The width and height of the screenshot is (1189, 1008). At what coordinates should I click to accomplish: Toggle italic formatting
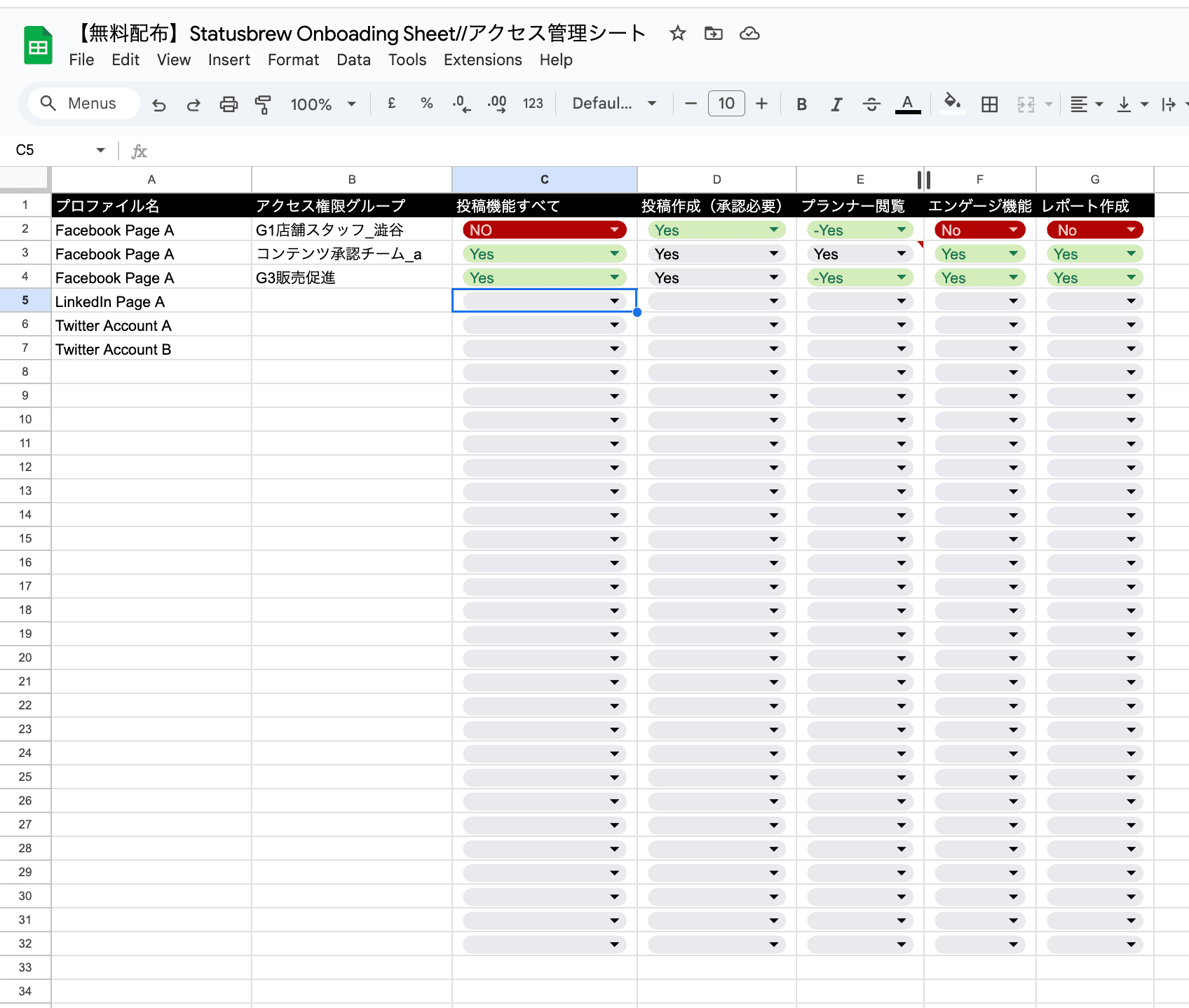tap(836, 104)
